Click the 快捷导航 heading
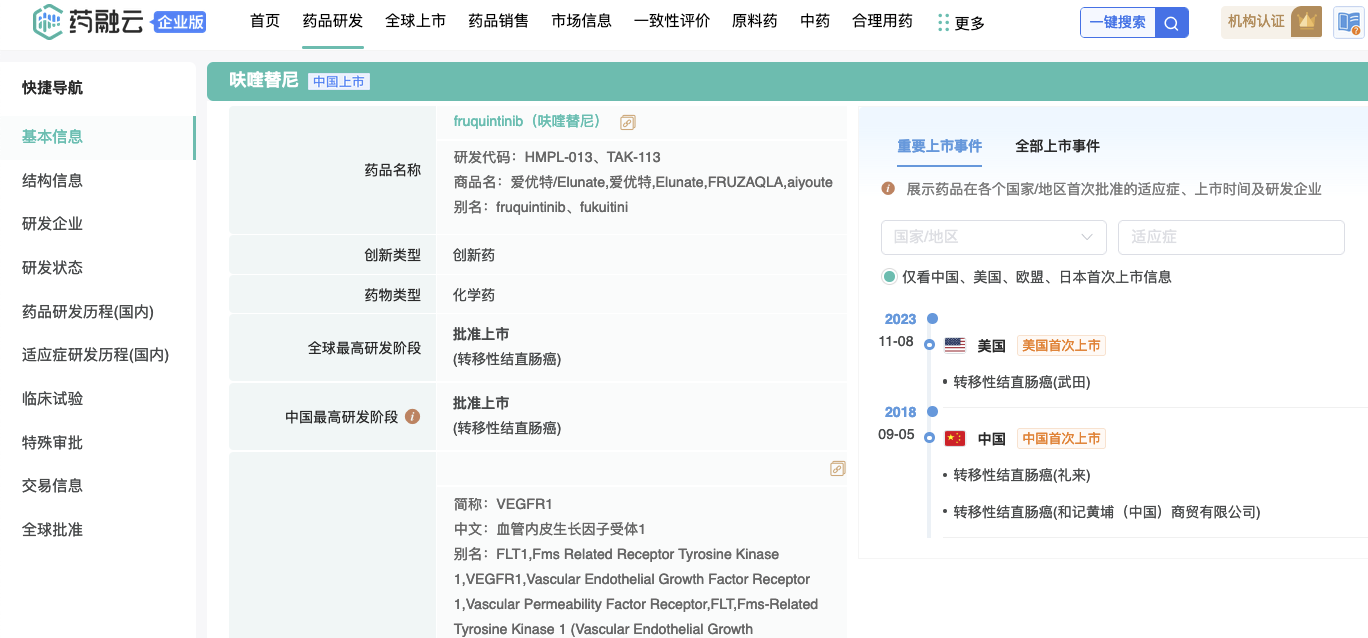The image size is (1368, 638). click(52, 88)
